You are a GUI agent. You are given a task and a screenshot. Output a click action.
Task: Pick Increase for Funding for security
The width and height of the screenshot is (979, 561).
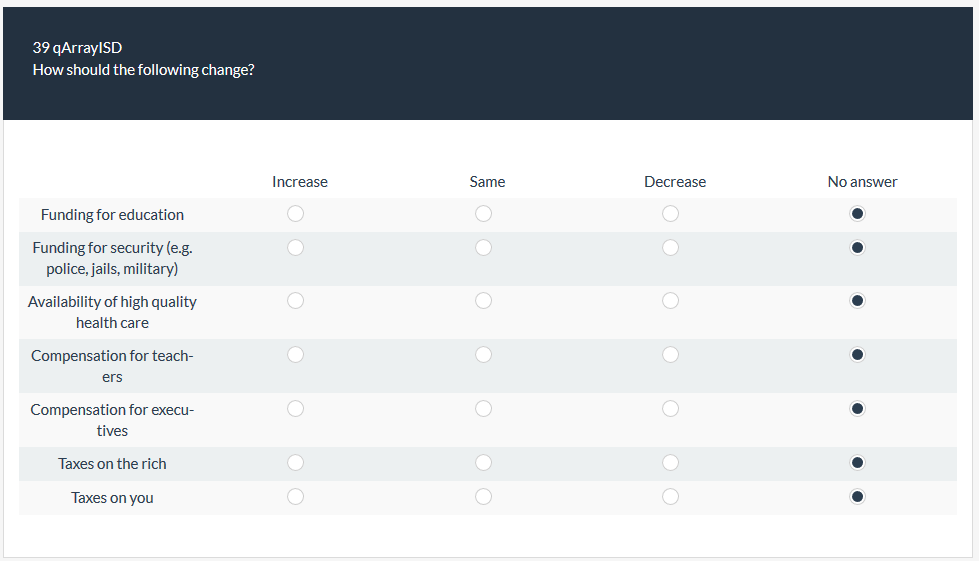click(295, 248)
